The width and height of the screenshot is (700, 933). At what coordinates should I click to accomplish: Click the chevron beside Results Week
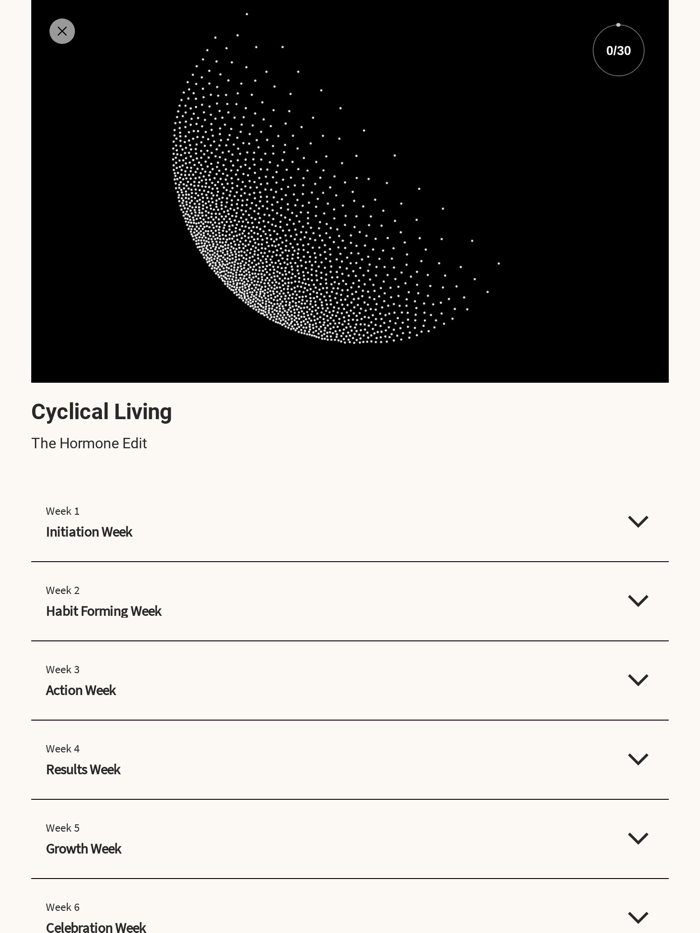pyautogui.click(x=638, y=759)
